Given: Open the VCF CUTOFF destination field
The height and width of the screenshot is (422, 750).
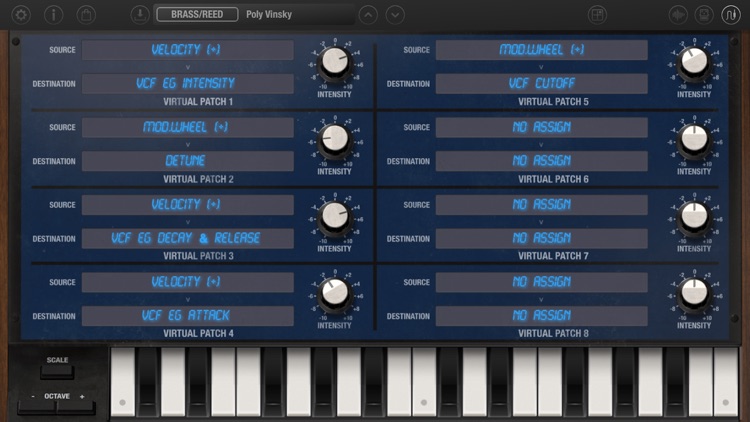Looking at the screenshot, I should (x=541, y=84).
